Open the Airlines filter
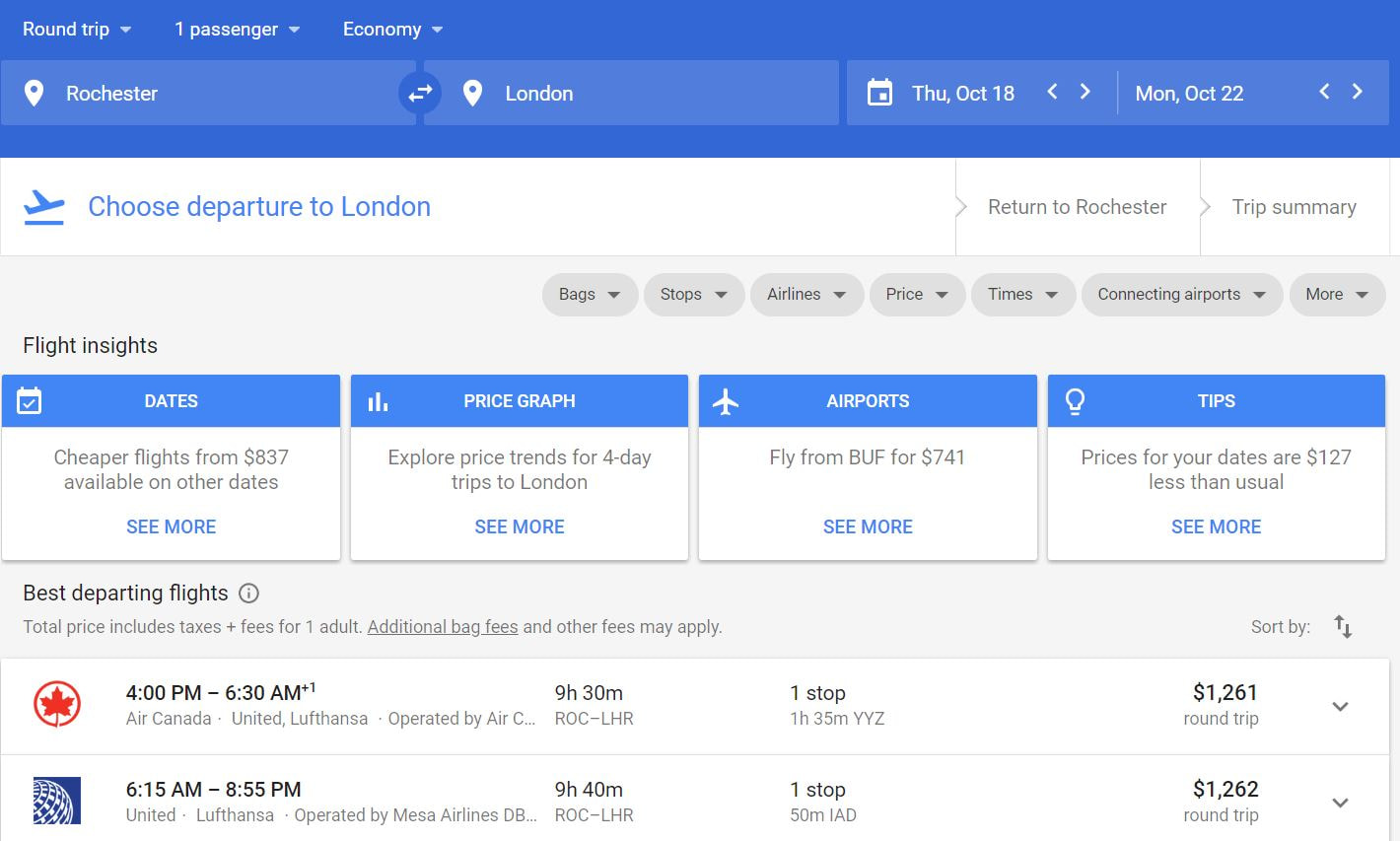1400x841 pixels. pos(806,294)
